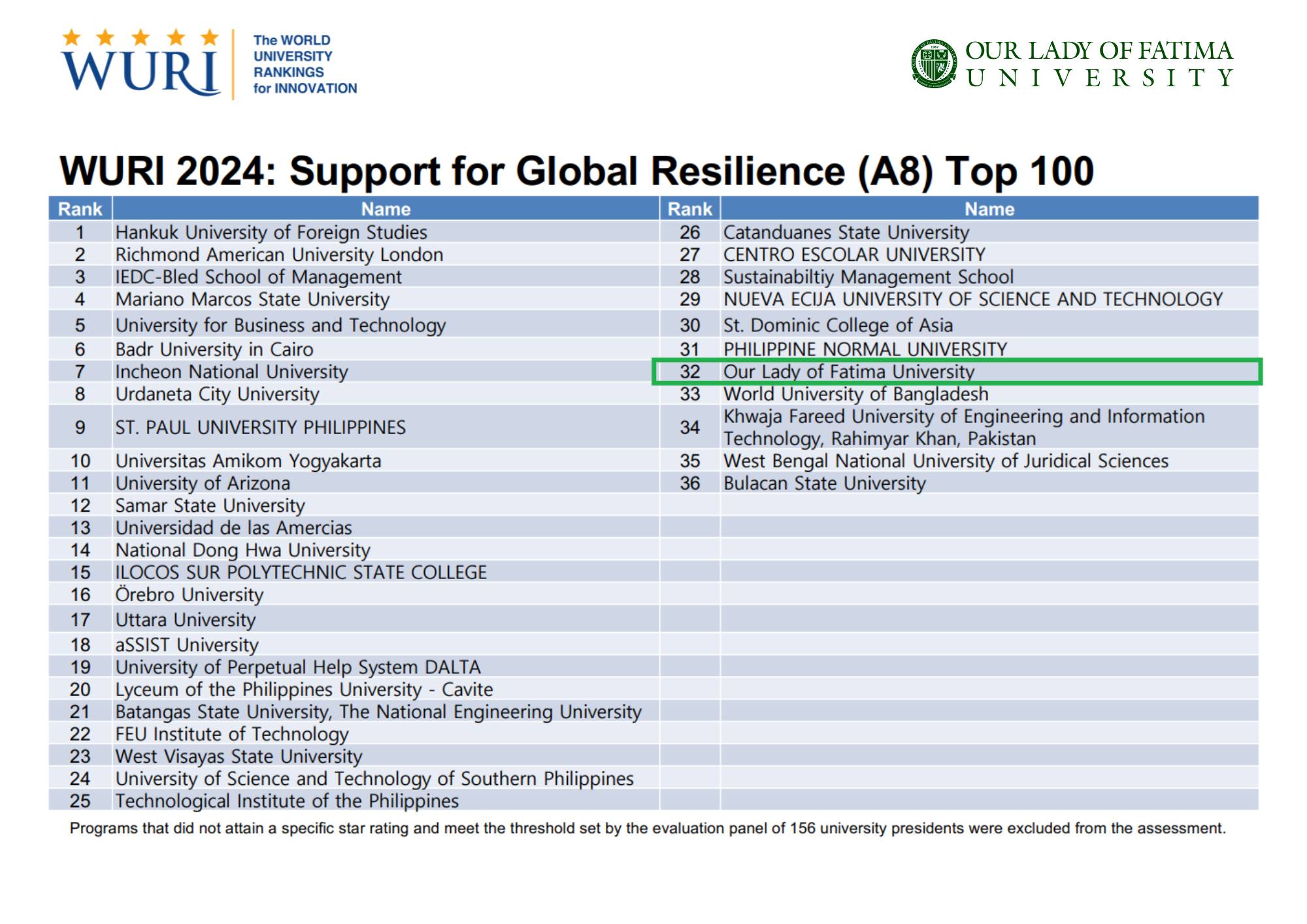
Task: Select 'Incheon National University'
Action: pyautogui.click(x=231, y=371)
